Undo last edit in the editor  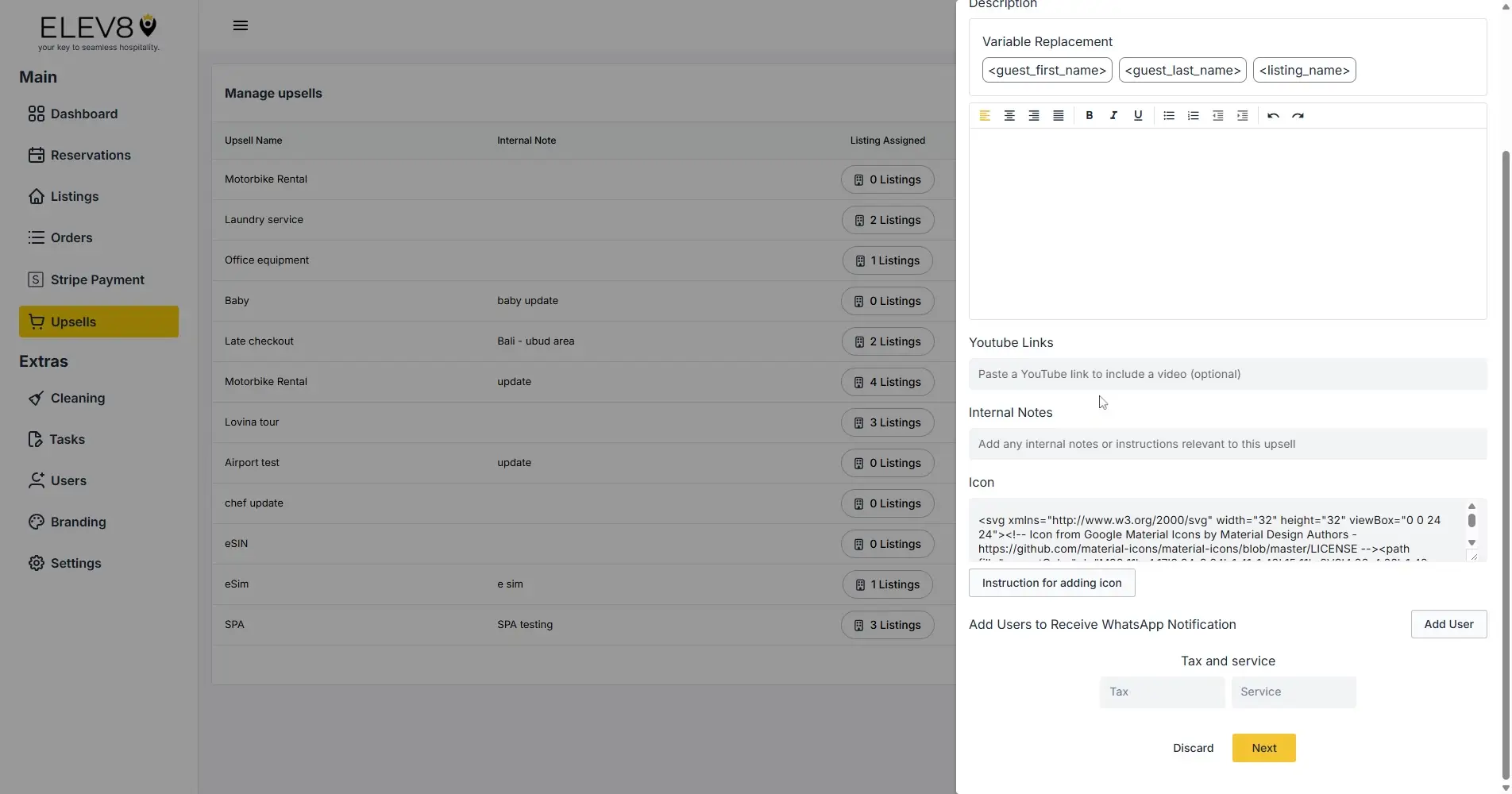[1272, 115]
